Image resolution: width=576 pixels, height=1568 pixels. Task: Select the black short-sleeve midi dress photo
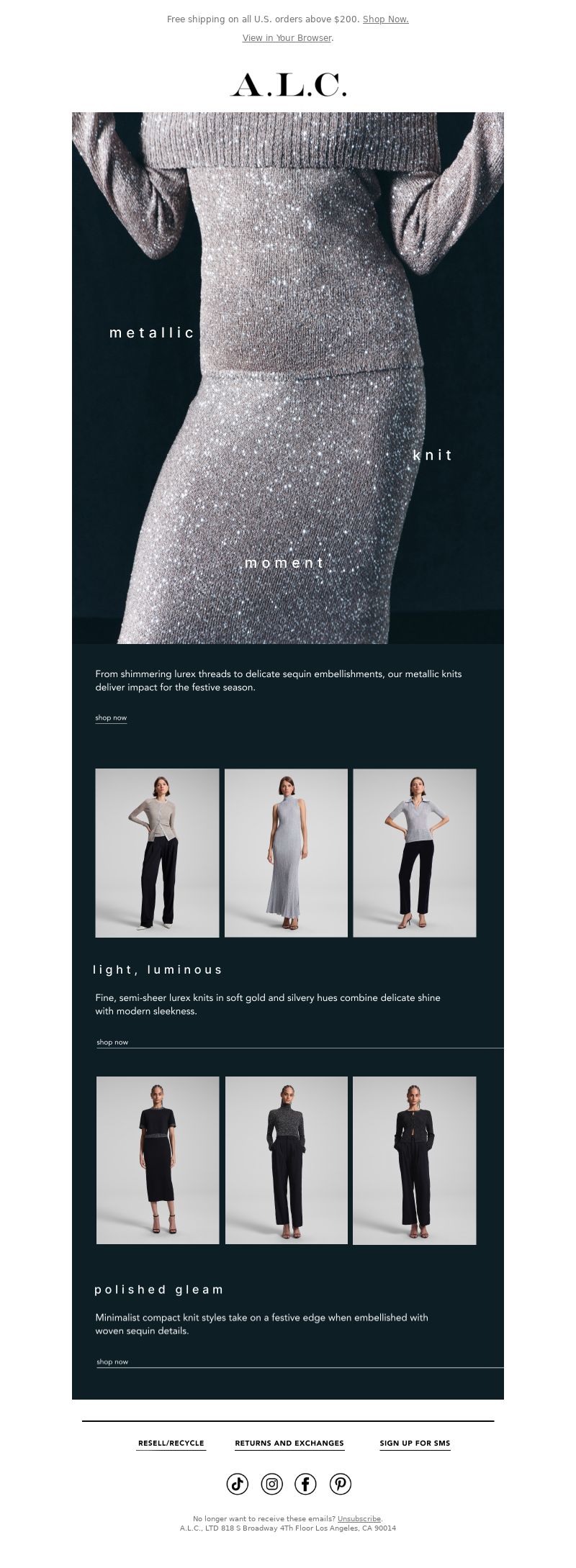pos(158,1160)
